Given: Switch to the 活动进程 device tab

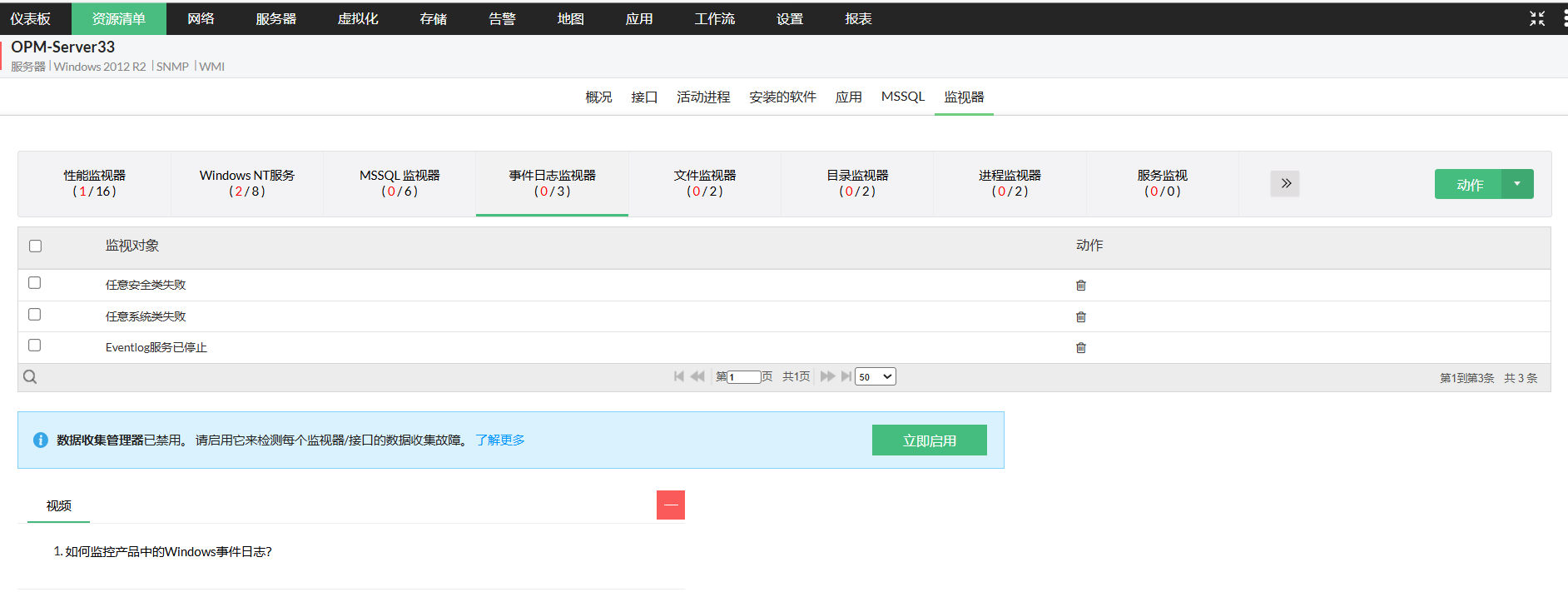Looking at the screenshot, I should 703,97.
